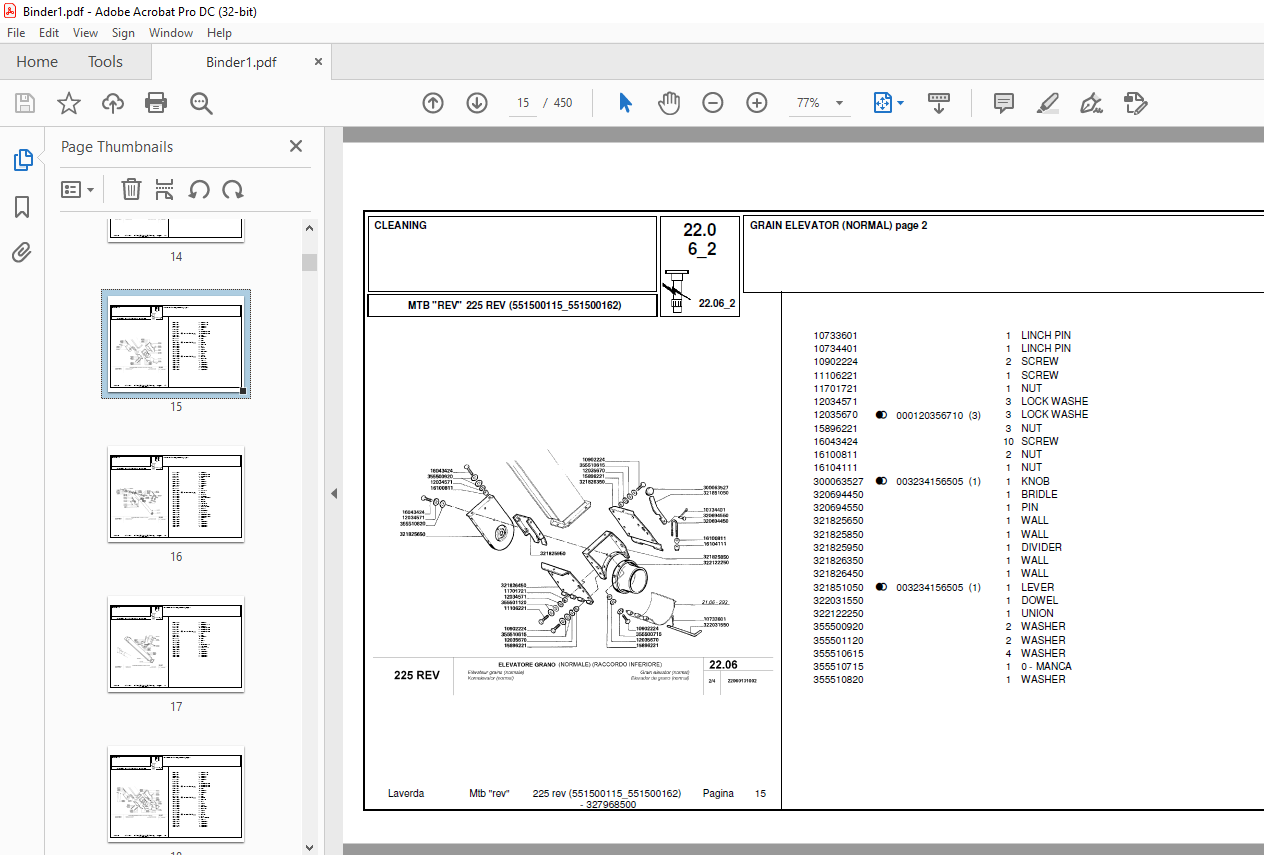Click the 0 - MANCA entry
1264x855 pixels.
(x=1046, y=666)
